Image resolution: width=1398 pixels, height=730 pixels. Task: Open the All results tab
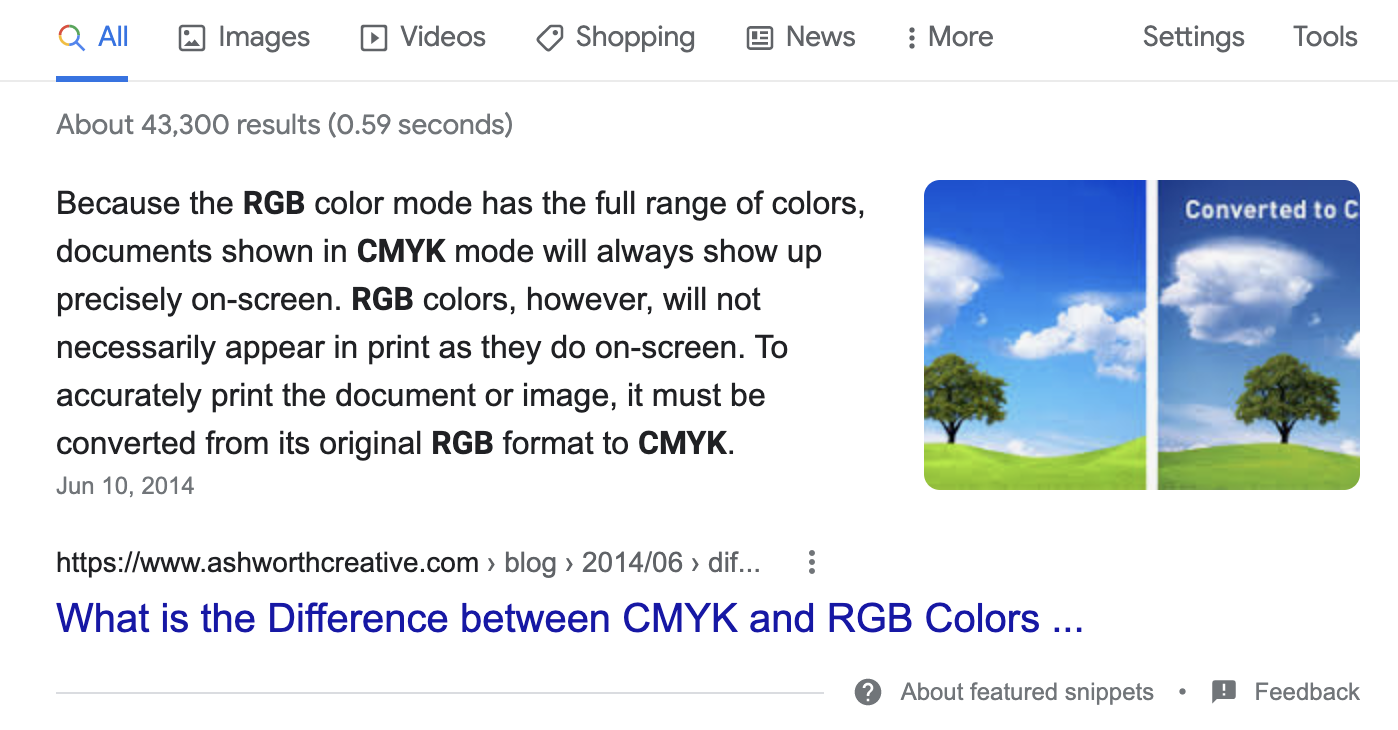tap(93, 38)
